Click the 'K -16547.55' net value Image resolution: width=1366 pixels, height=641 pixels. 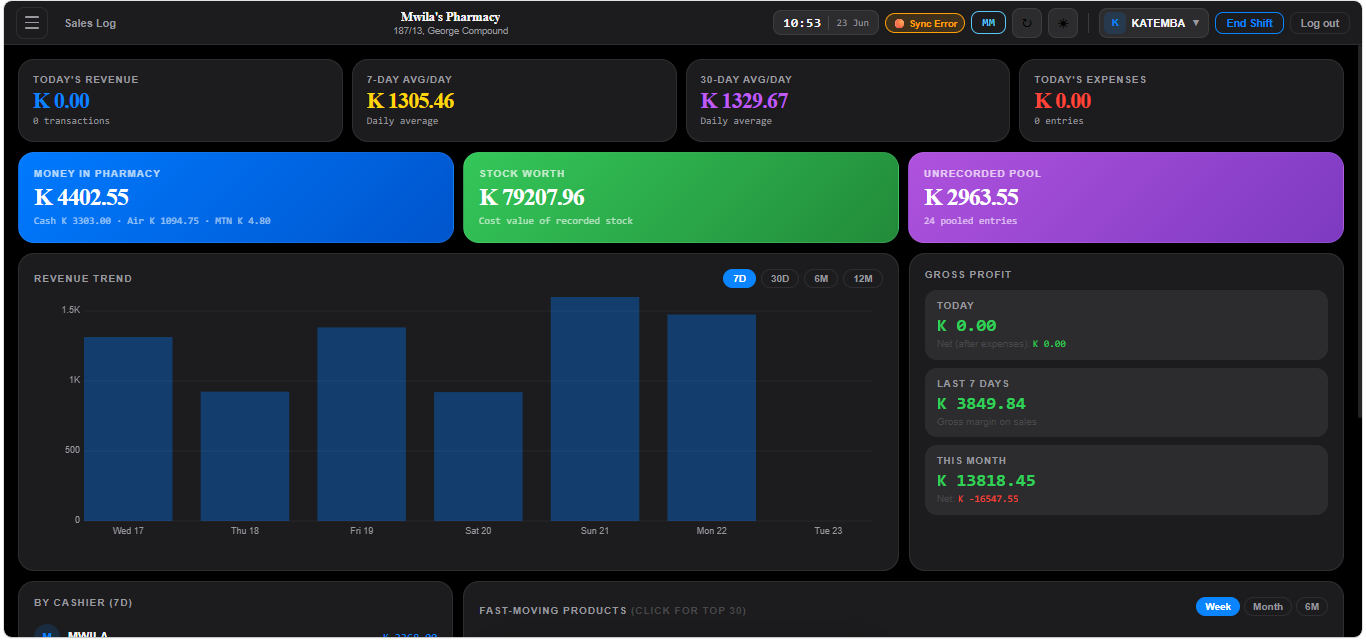tap(988, 499)
